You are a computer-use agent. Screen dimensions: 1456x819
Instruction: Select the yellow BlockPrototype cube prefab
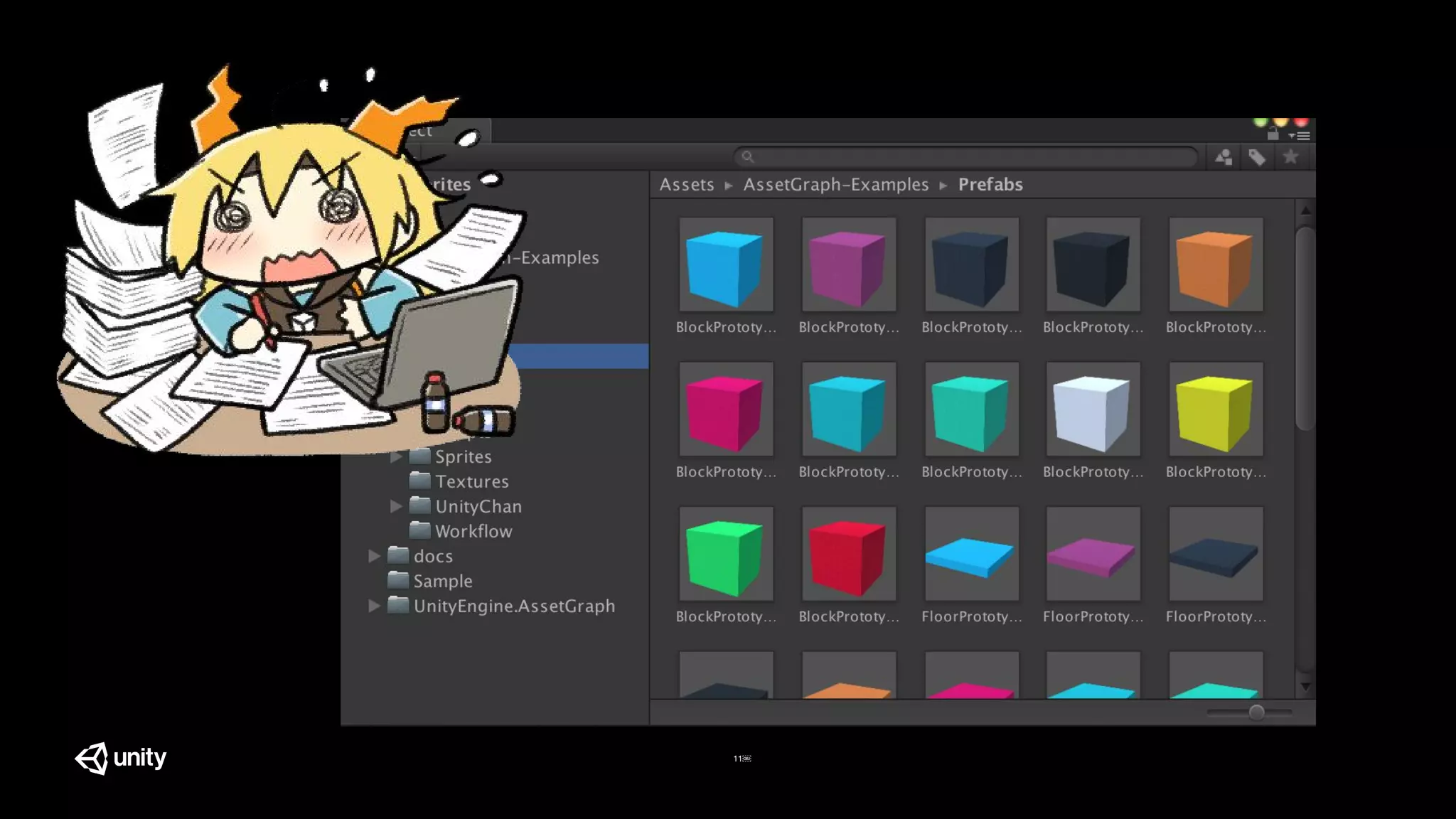click(x=1216, y=410)
